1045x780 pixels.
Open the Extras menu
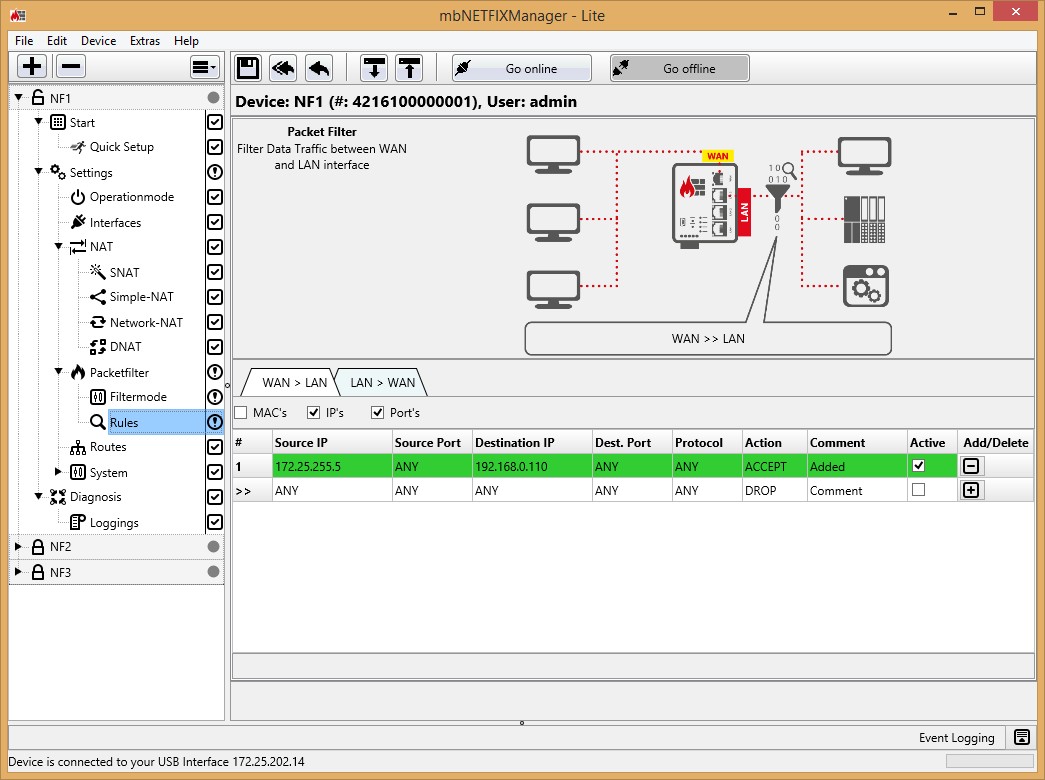click(145, 41)
